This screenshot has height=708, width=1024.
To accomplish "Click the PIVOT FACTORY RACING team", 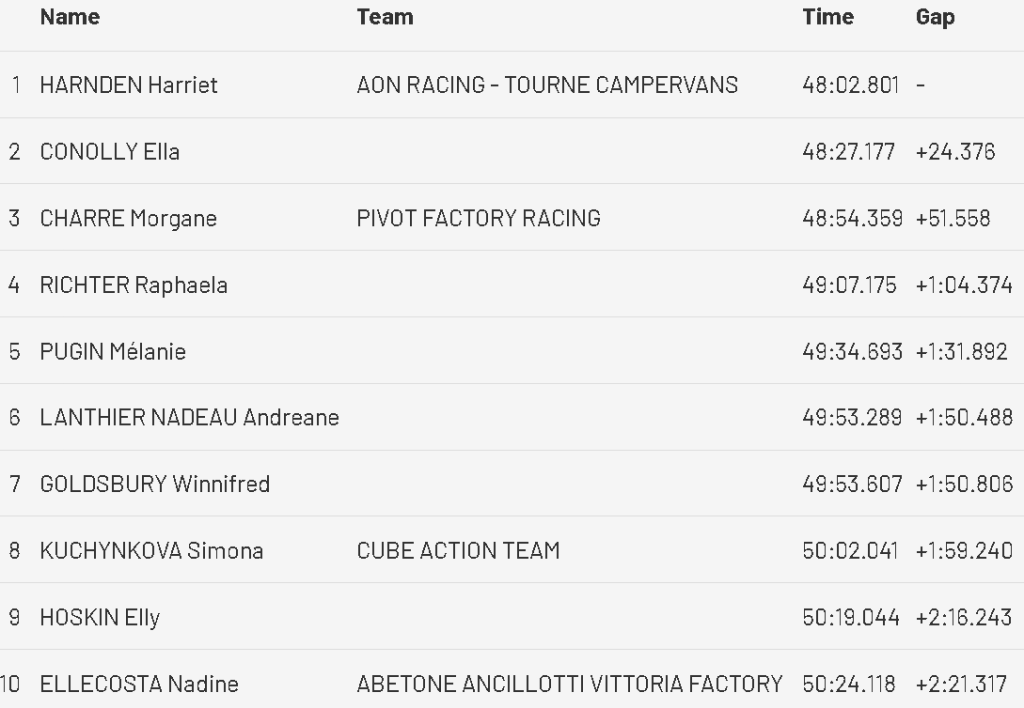I will click(x=478, y=218).
